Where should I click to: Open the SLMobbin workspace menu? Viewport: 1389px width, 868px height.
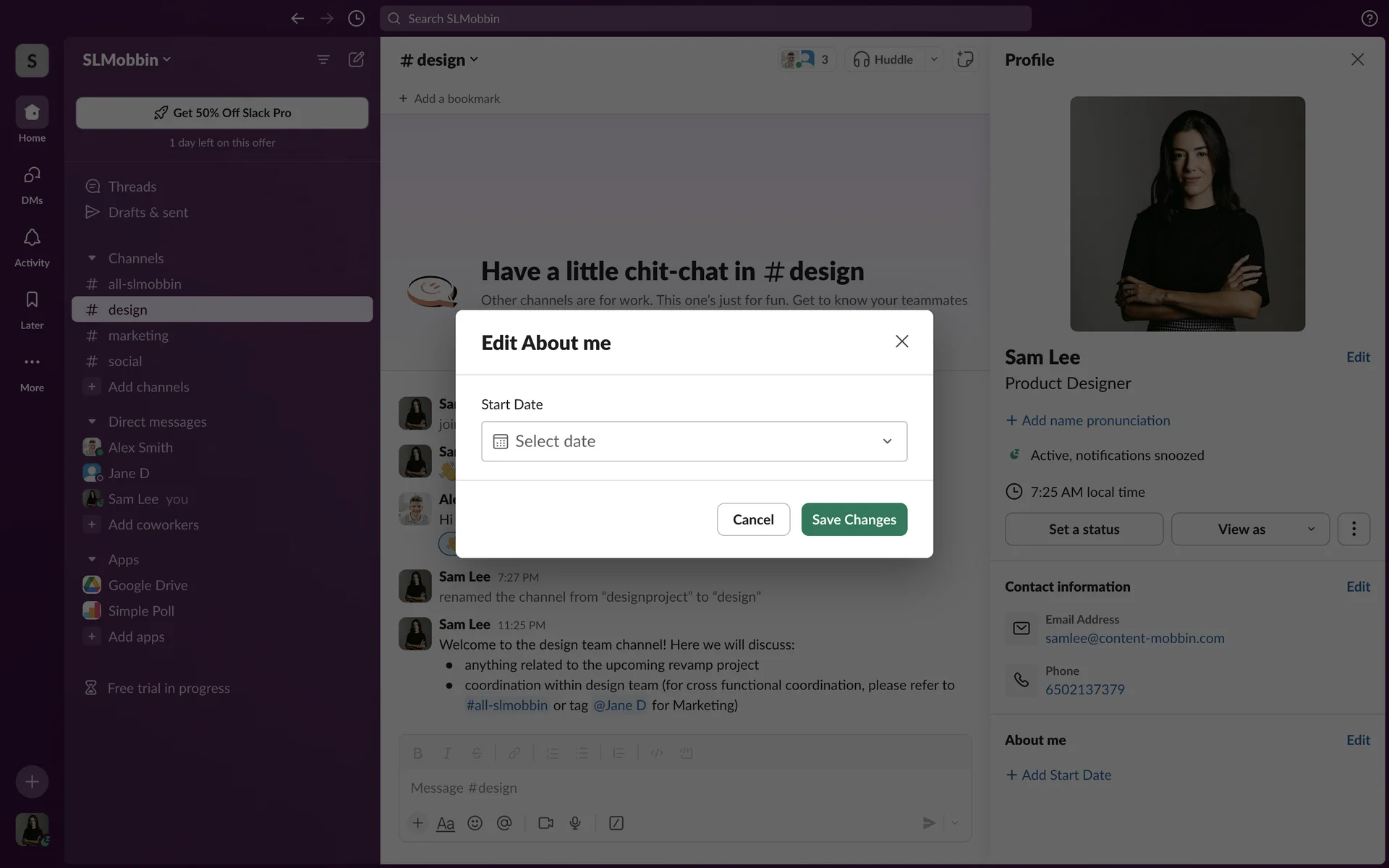[x=127, y=59]
